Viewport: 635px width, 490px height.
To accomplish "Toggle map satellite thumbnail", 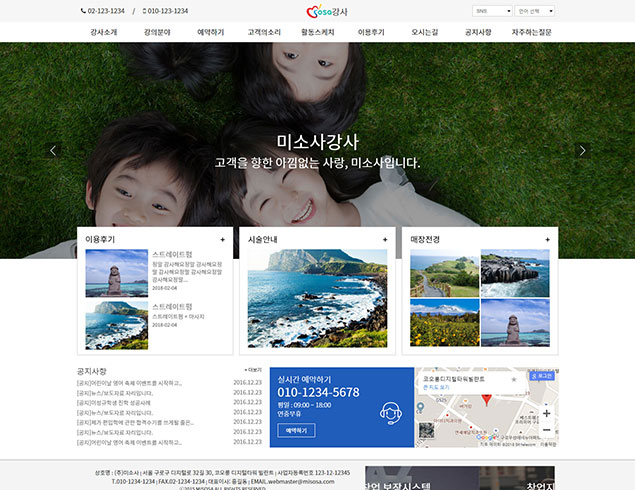I will click(426, 430).
